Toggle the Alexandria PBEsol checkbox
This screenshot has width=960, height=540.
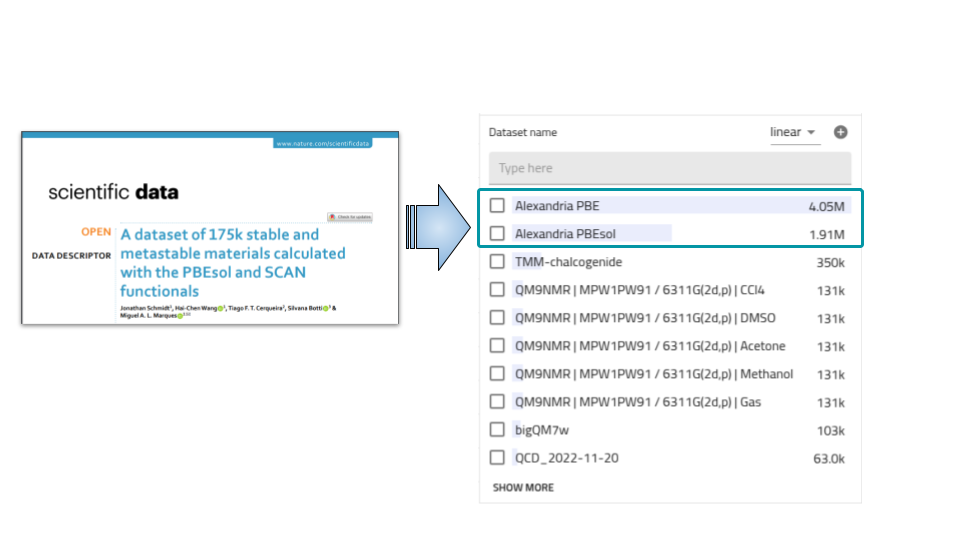point(497,234)
